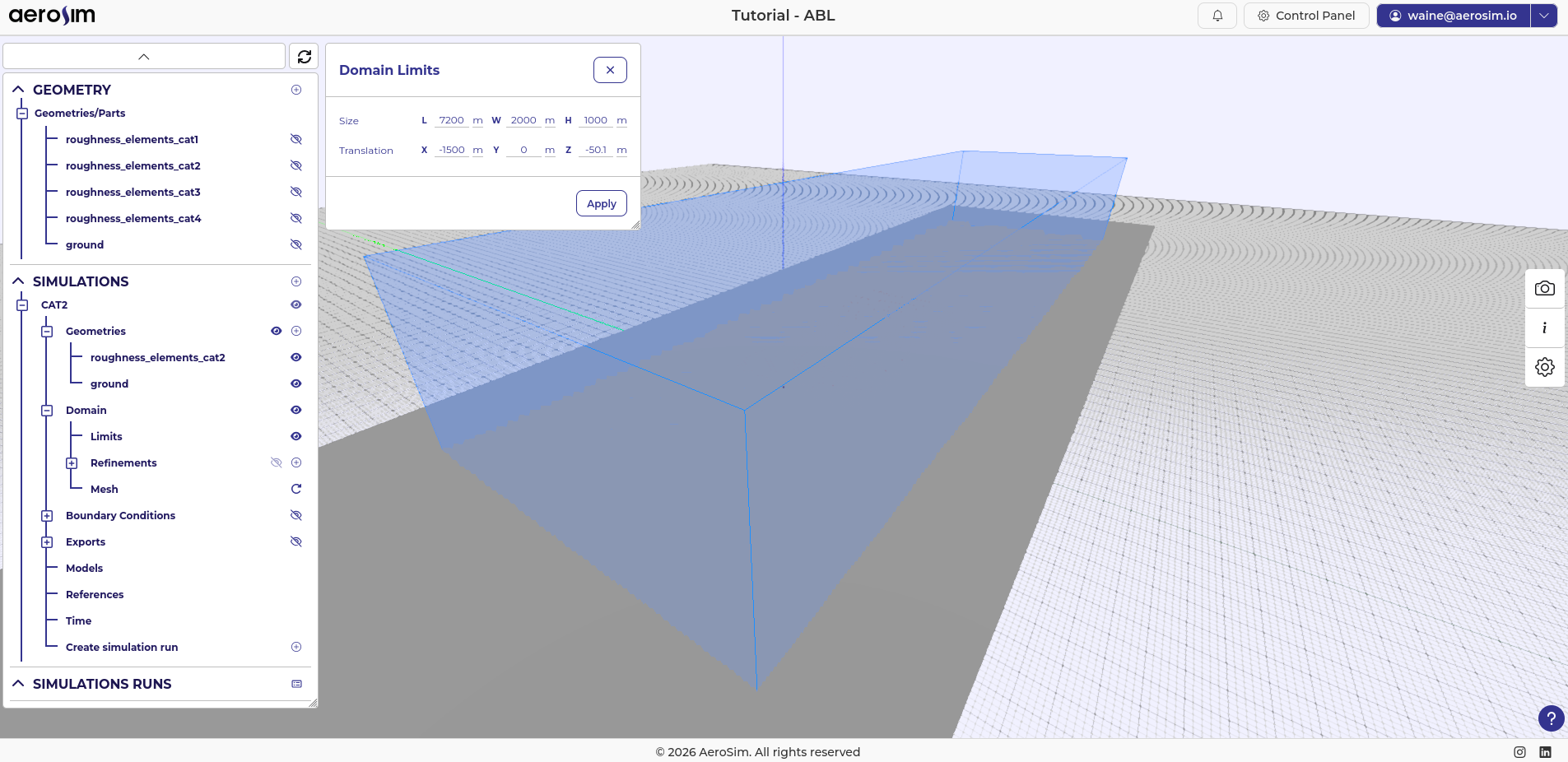1568x762 pixels.
Task: Open the help question mark button
Action: point(1551,718)
